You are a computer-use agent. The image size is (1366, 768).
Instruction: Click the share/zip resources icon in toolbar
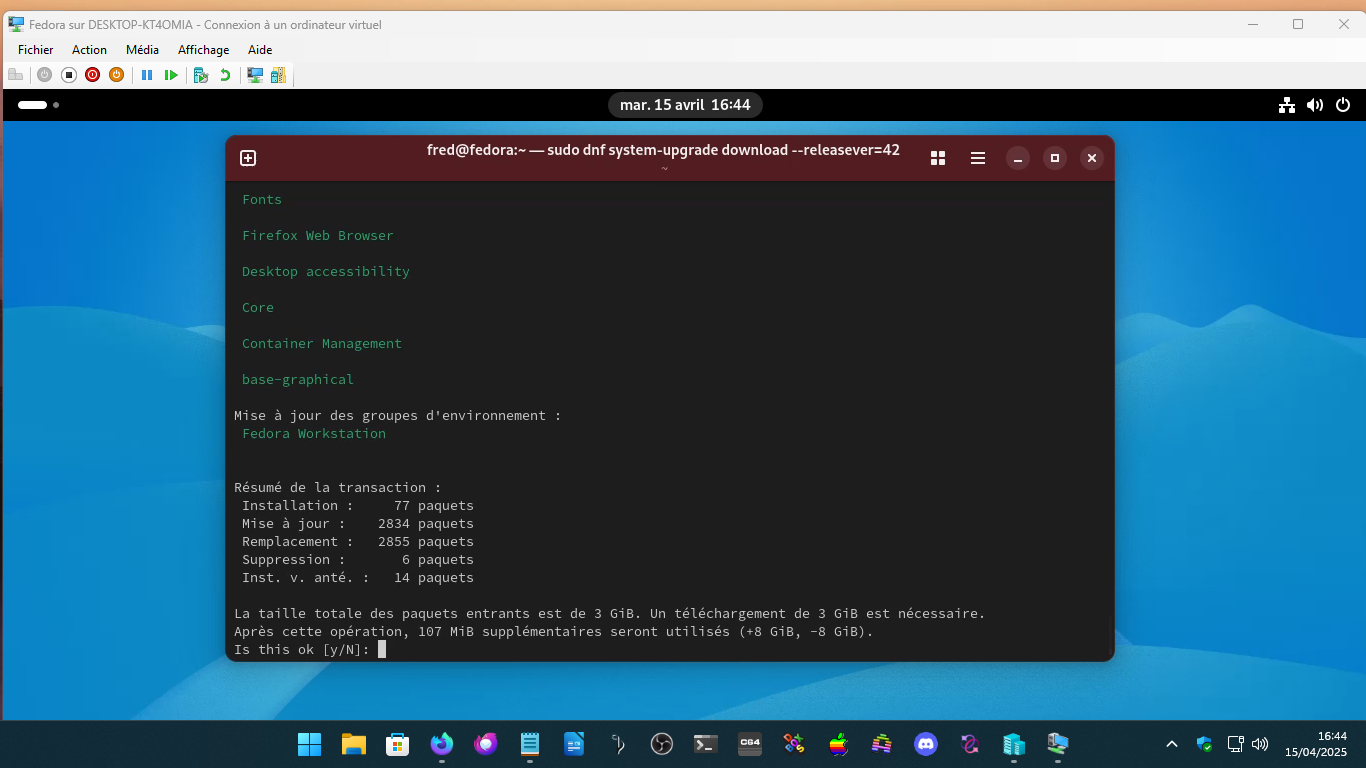[x=278, y=75]
